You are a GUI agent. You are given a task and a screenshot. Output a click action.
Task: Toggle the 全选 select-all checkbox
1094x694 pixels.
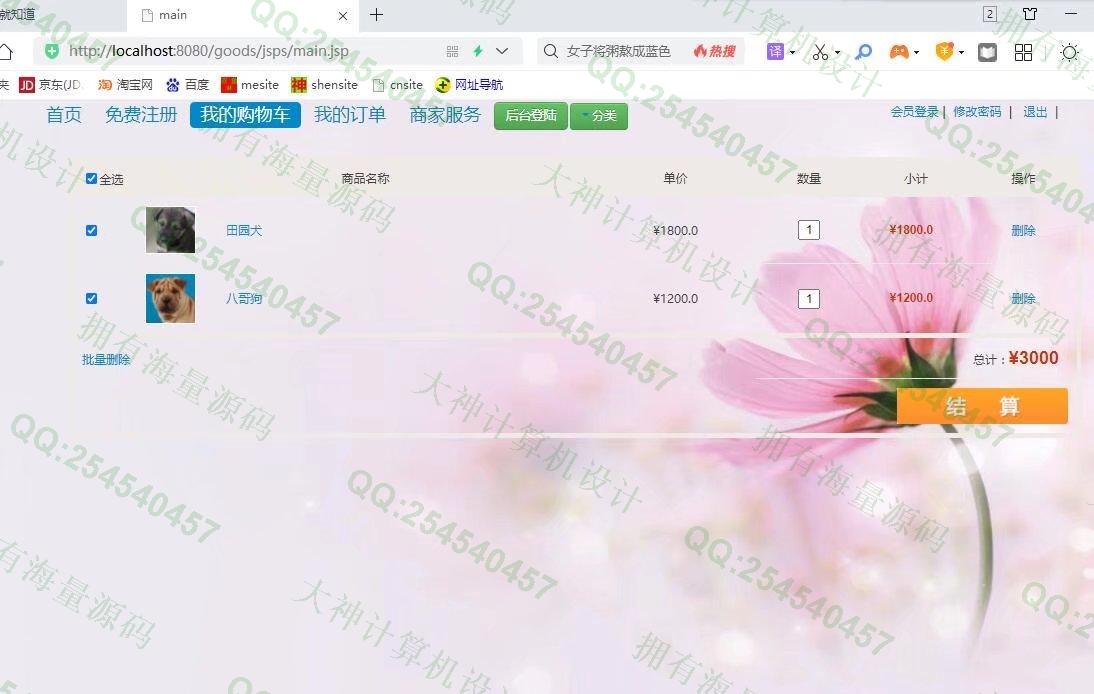click(91, 179)
